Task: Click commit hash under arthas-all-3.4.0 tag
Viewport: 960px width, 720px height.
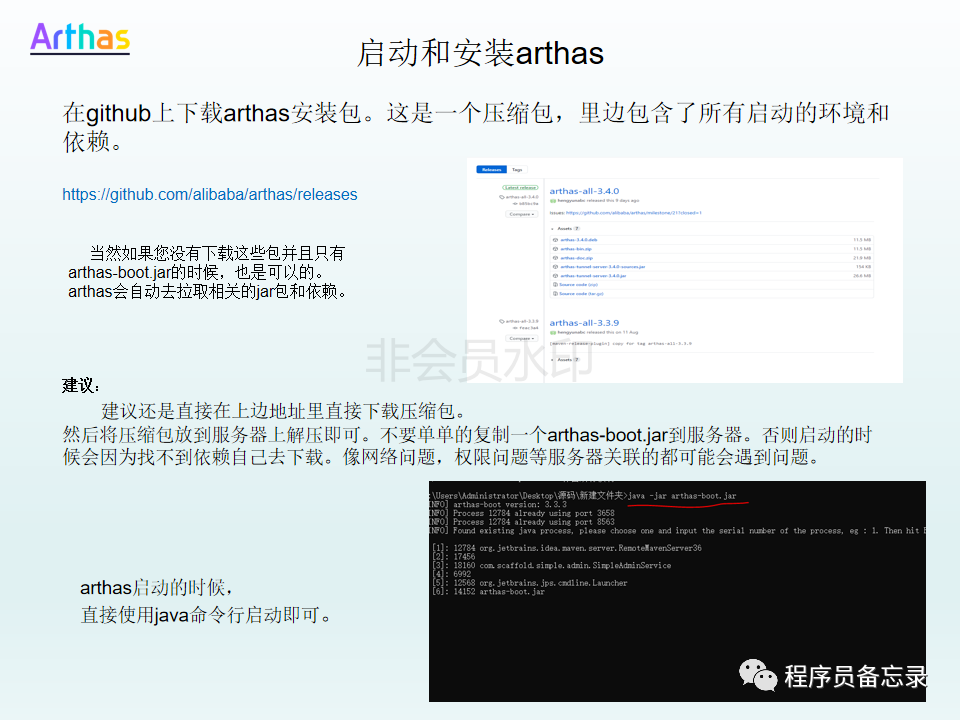Action: click(526, 204)
